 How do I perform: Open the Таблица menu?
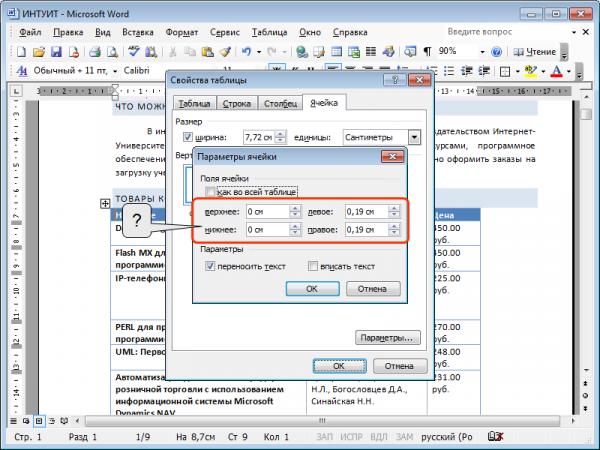(269, 33)
